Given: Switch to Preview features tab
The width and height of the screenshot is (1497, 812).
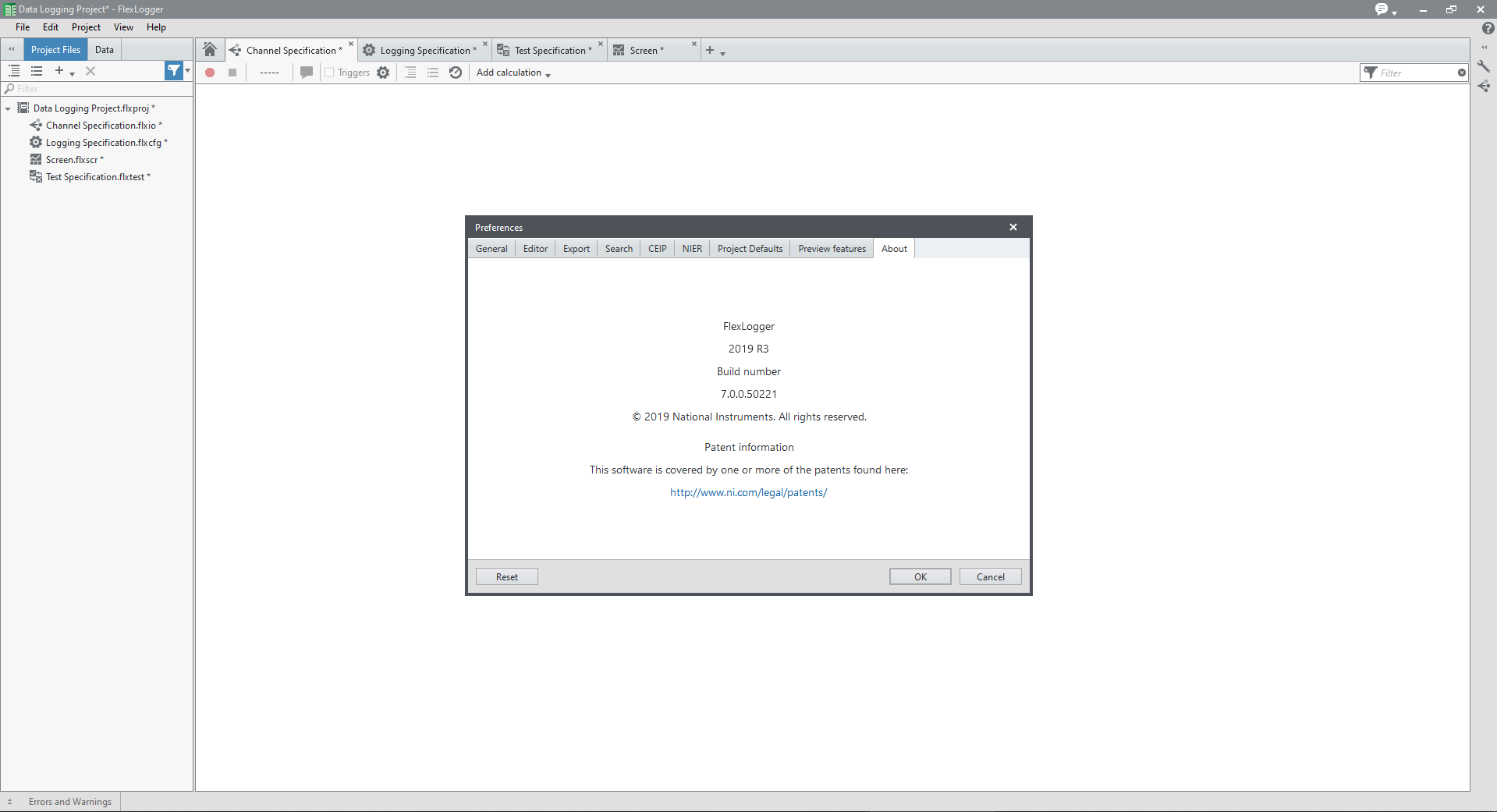Looking at the screenshot, I should [832, 249].
